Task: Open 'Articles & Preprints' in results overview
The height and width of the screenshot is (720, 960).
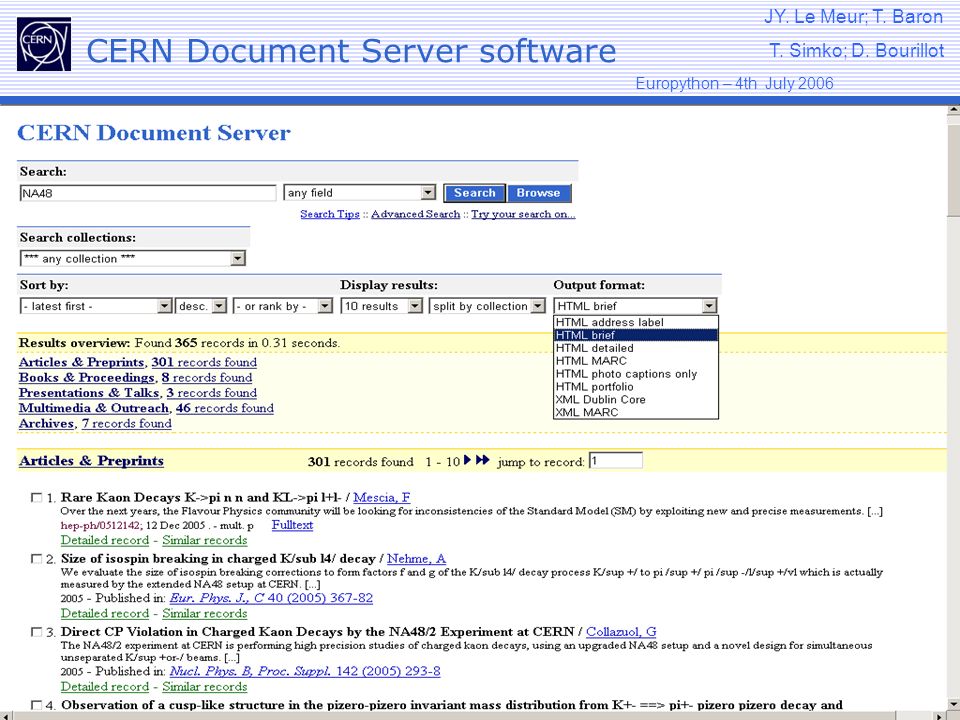Action: tap(81, 362)
